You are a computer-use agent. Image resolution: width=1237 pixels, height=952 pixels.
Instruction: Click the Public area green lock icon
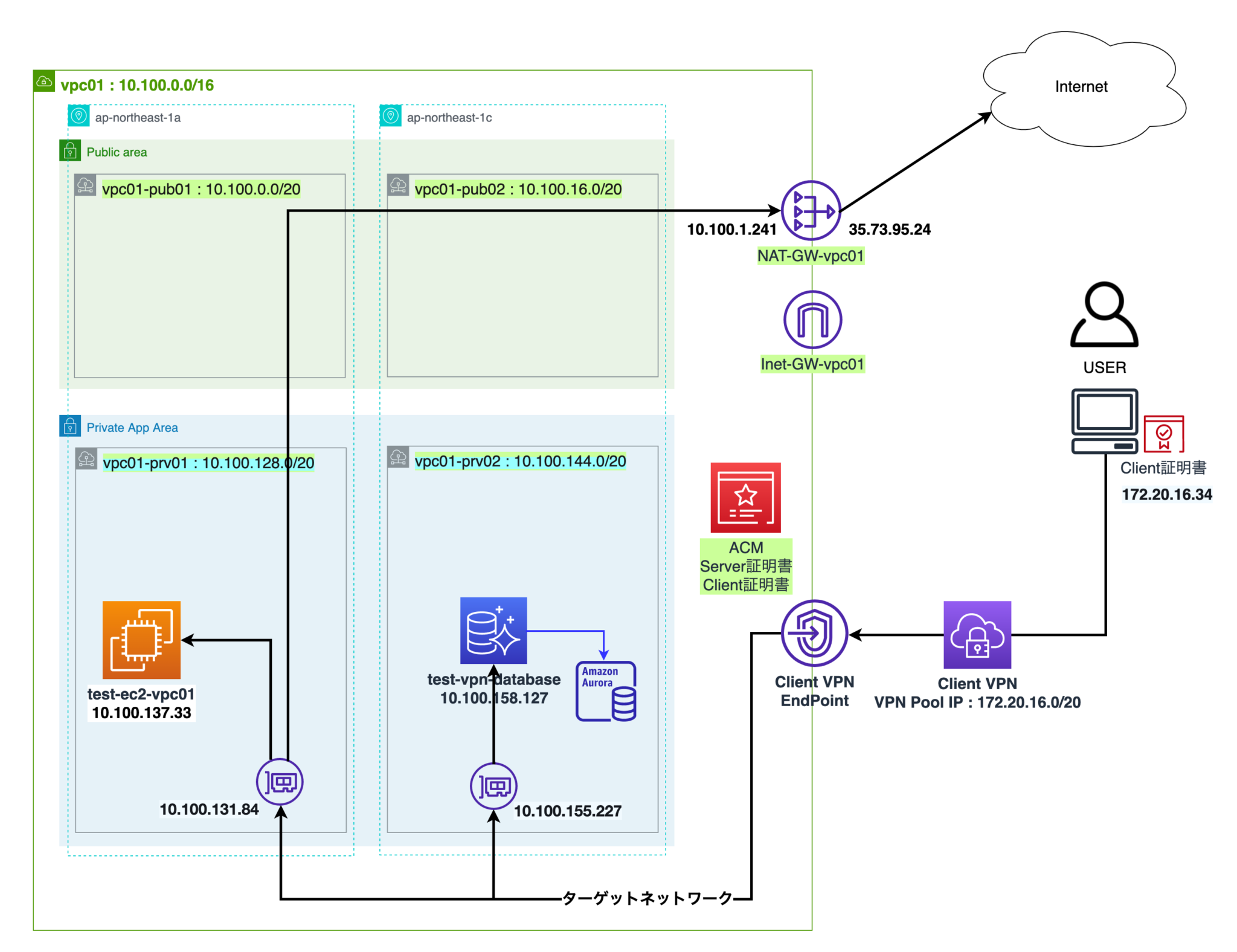(x=70, y=150)
